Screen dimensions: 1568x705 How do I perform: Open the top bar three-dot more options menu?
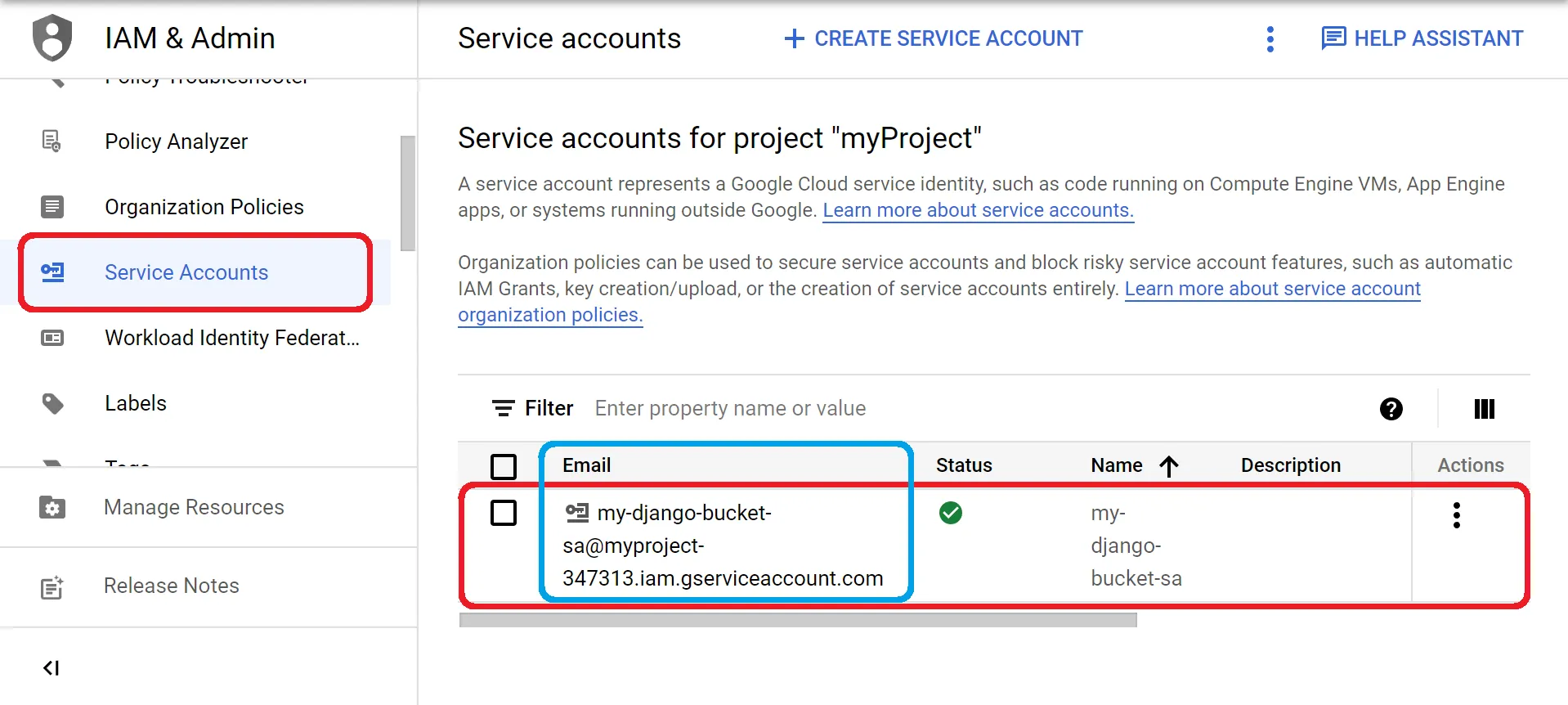1270,38
